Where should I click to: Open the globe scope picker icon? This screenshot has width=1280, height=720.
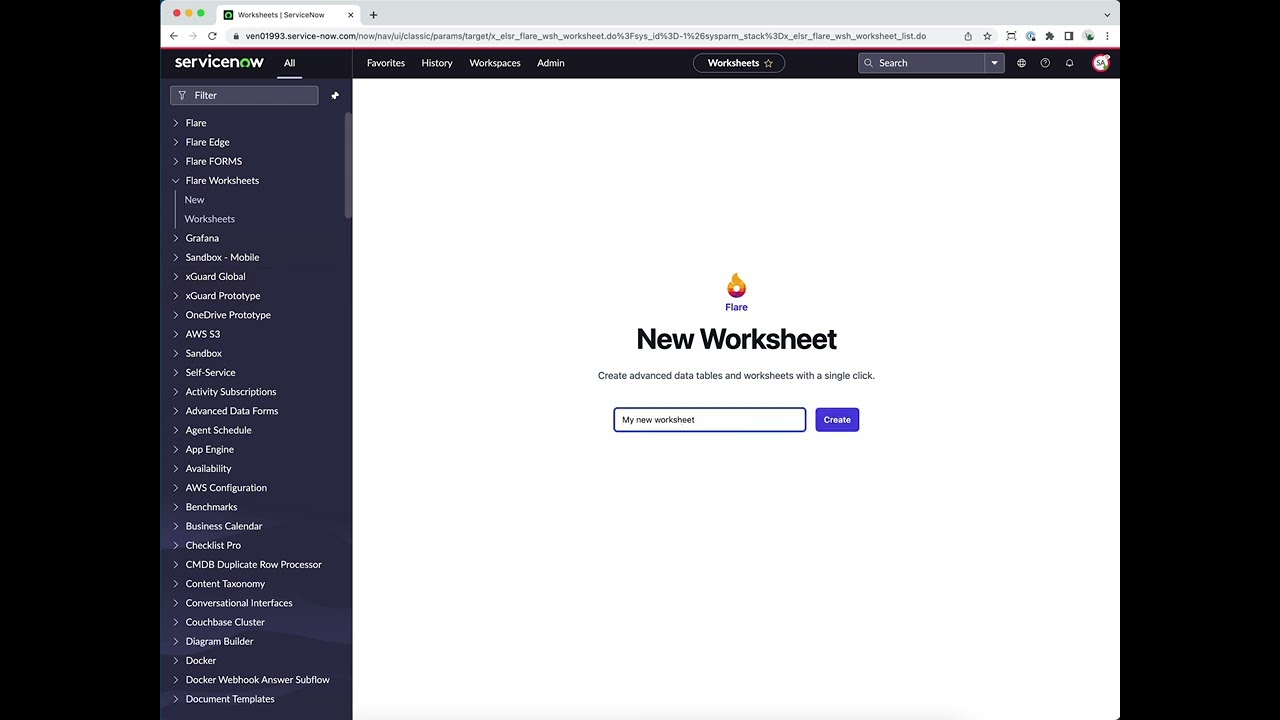pos(1021,63)
